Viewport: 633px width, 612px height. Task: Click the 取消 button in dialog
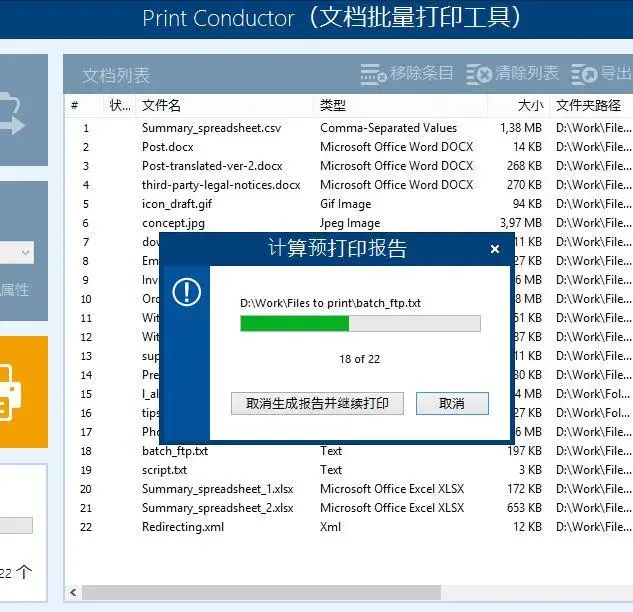pyautogui.click(x=452, y=403)
